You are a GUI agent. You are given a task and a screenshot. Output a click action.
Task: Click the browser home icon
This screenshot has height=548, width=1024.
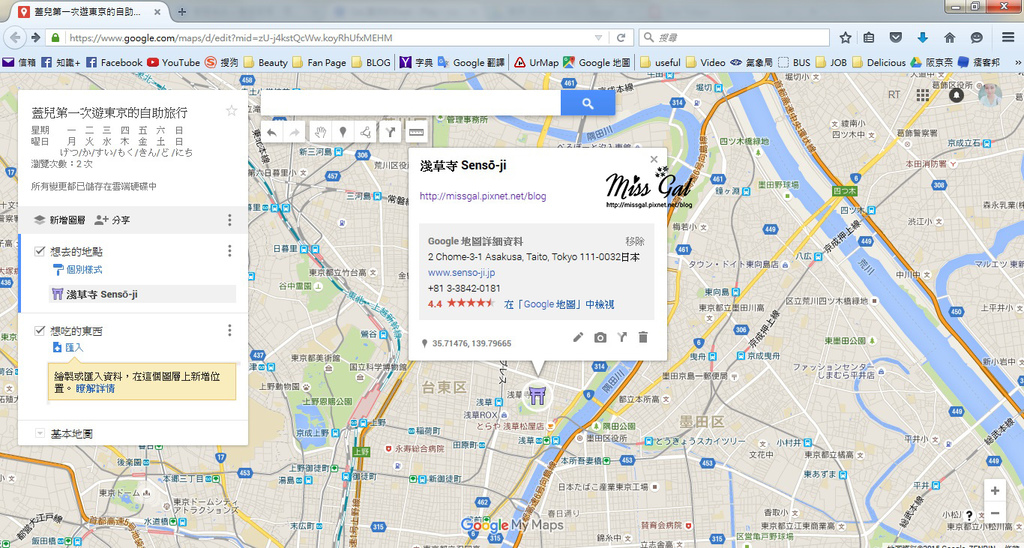pos(950,37)
